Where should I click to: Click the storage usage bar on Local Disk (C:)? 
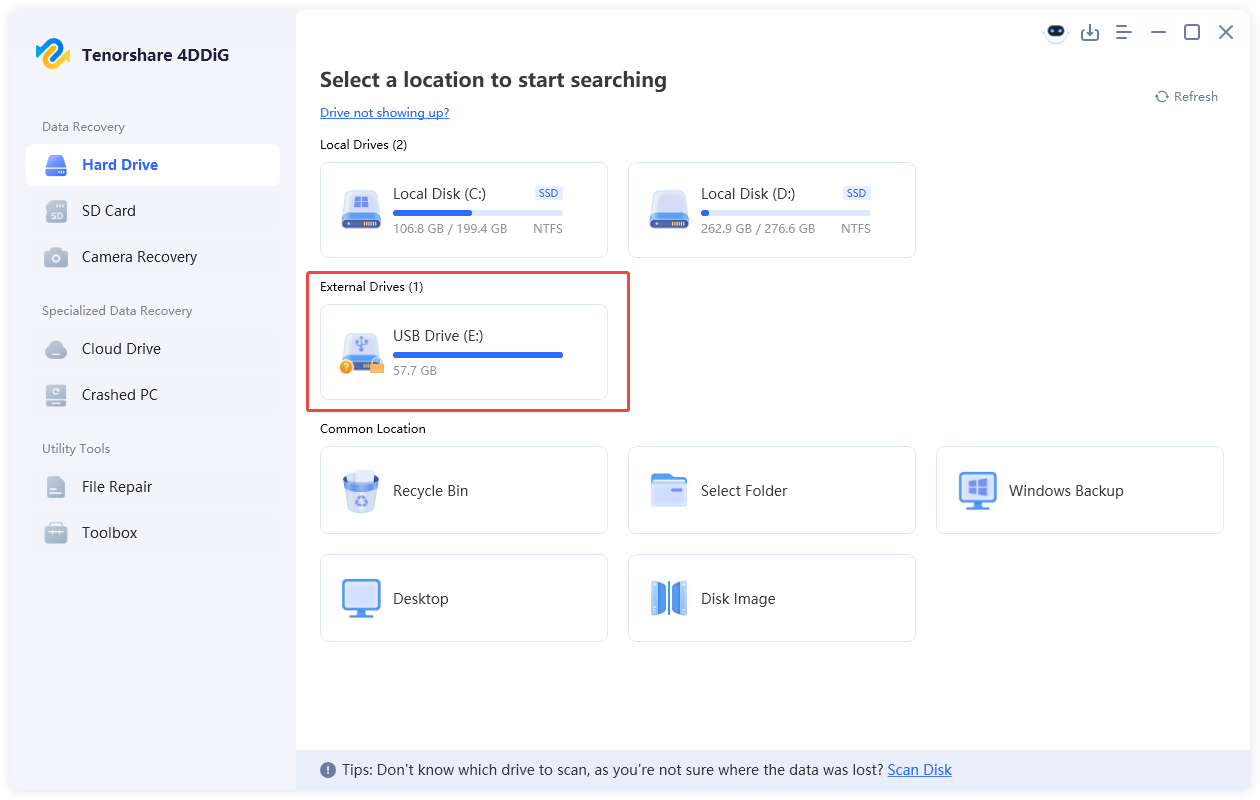click(x=478, y=212)
